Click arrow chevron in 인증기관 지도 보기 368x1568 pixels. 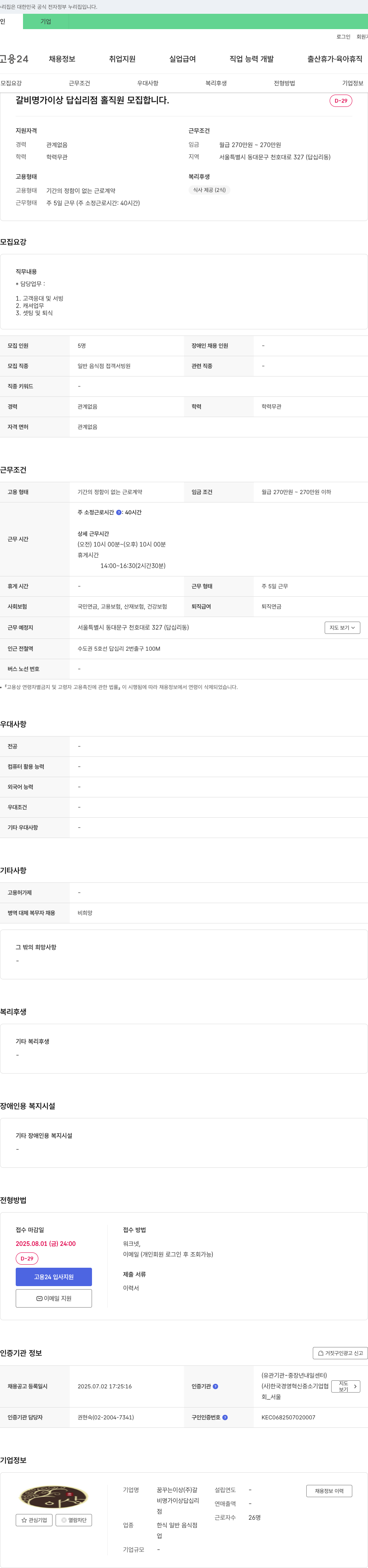pyautogui.click(x=355, y=1386)
